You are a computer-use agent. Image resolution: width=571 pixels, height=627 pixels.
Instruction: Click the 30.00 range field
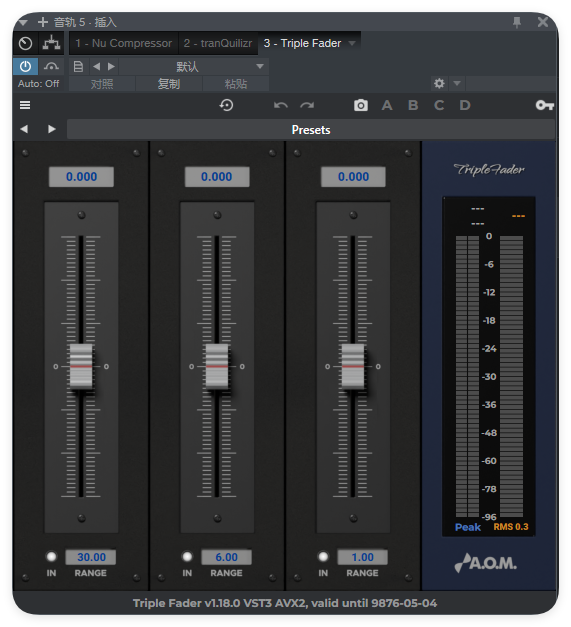tap(91, 557)
